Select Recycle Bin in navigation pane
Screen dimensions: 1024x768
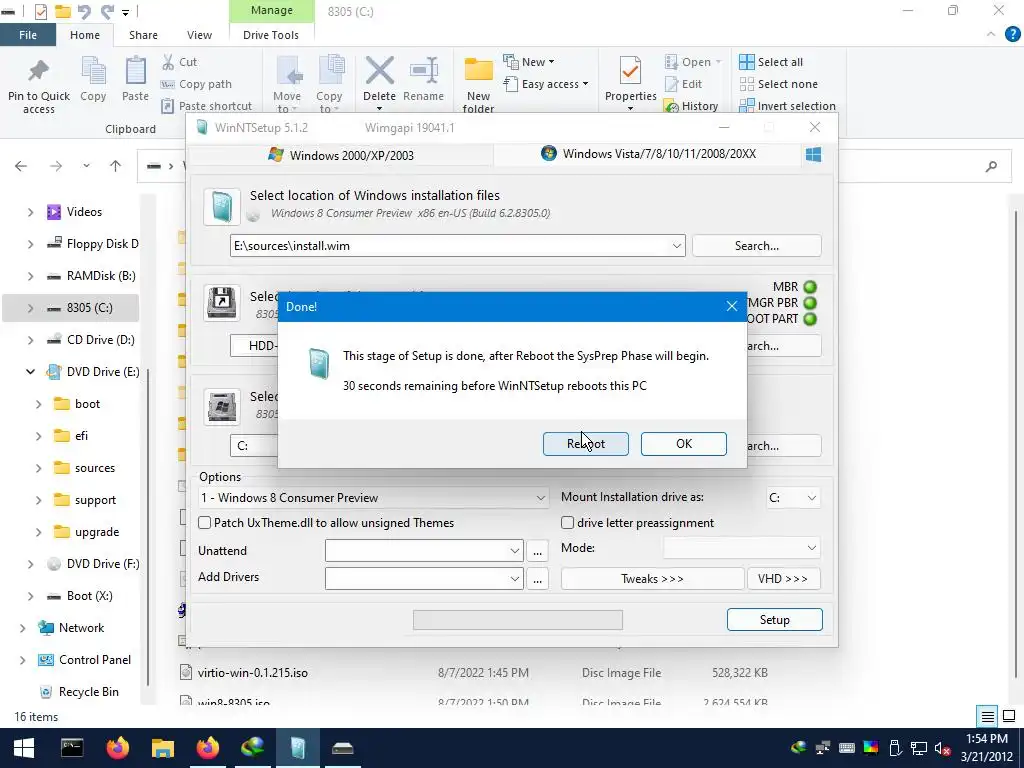coord(78,692)
